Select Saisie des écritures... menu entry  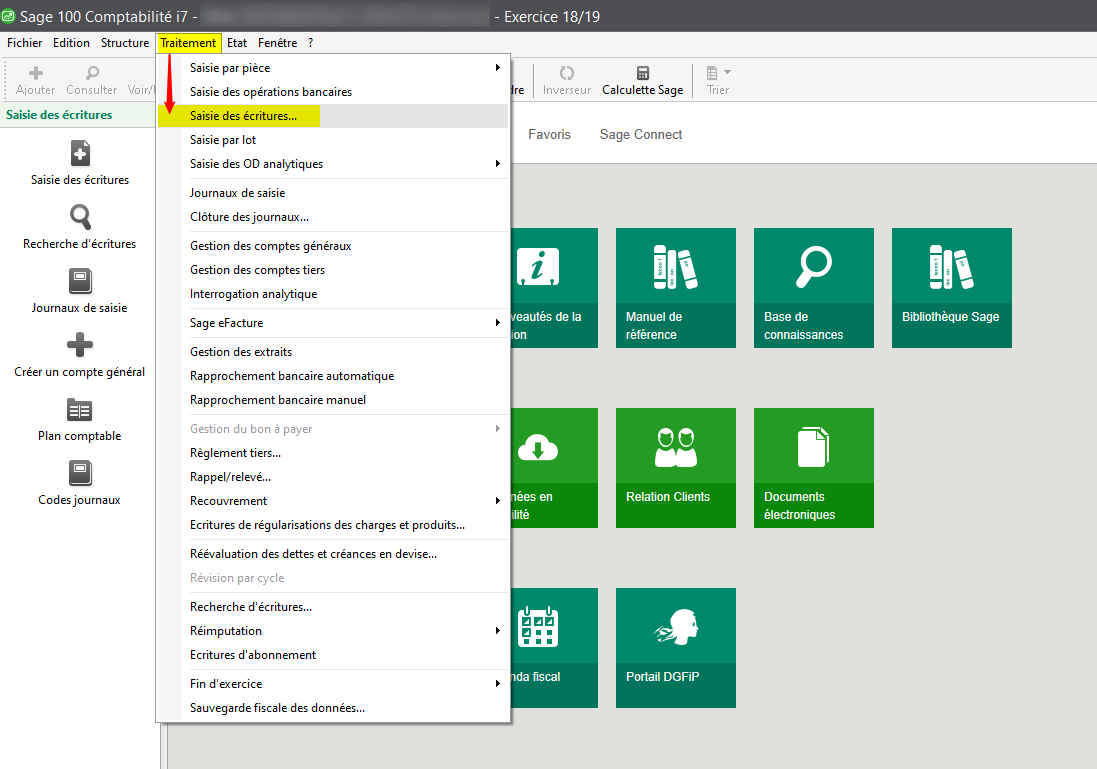pos(243,116)
